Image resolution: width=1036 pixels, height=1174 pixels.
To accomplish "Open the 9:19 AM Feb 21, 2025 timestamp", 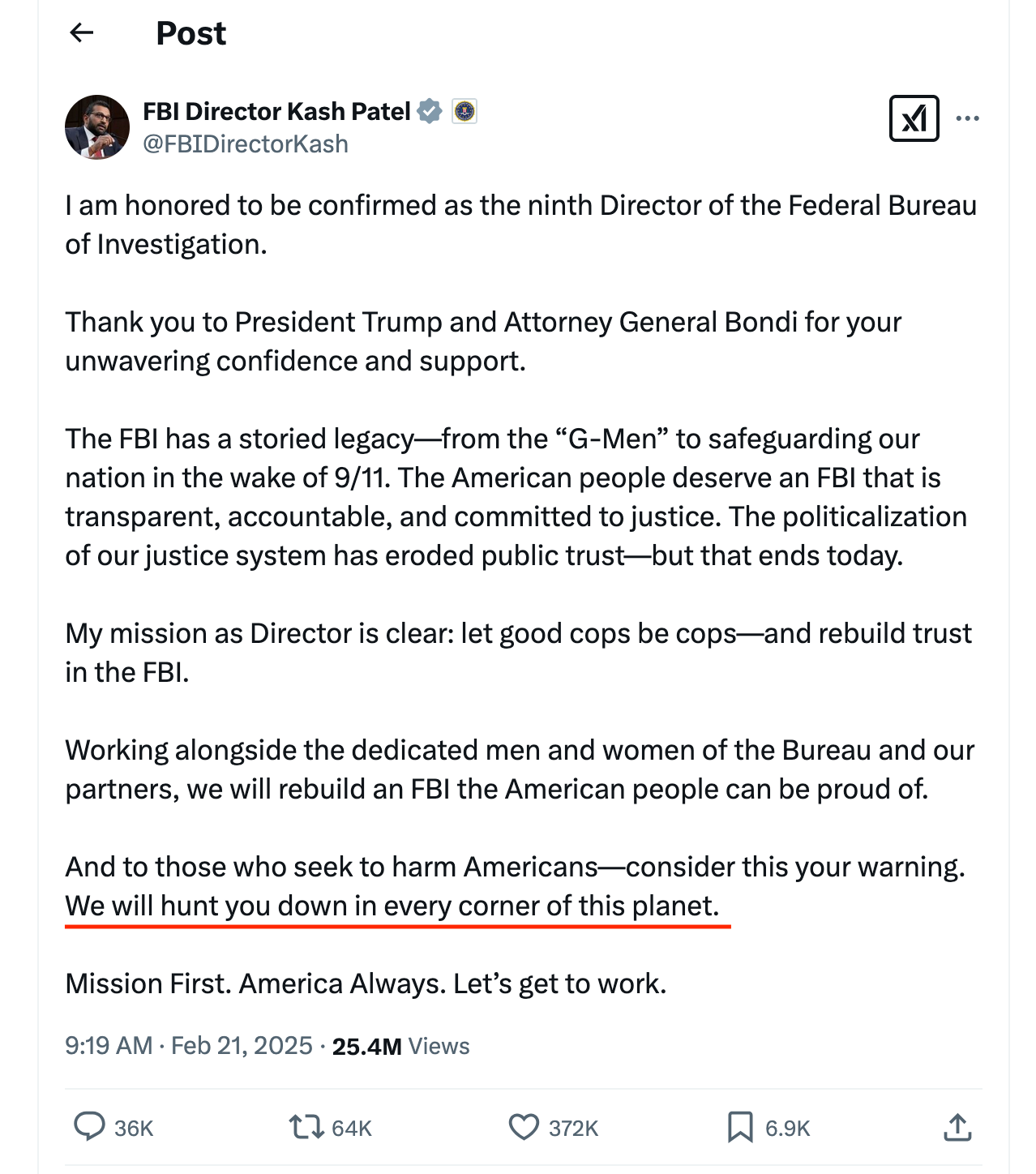I will click(189, 1046).
